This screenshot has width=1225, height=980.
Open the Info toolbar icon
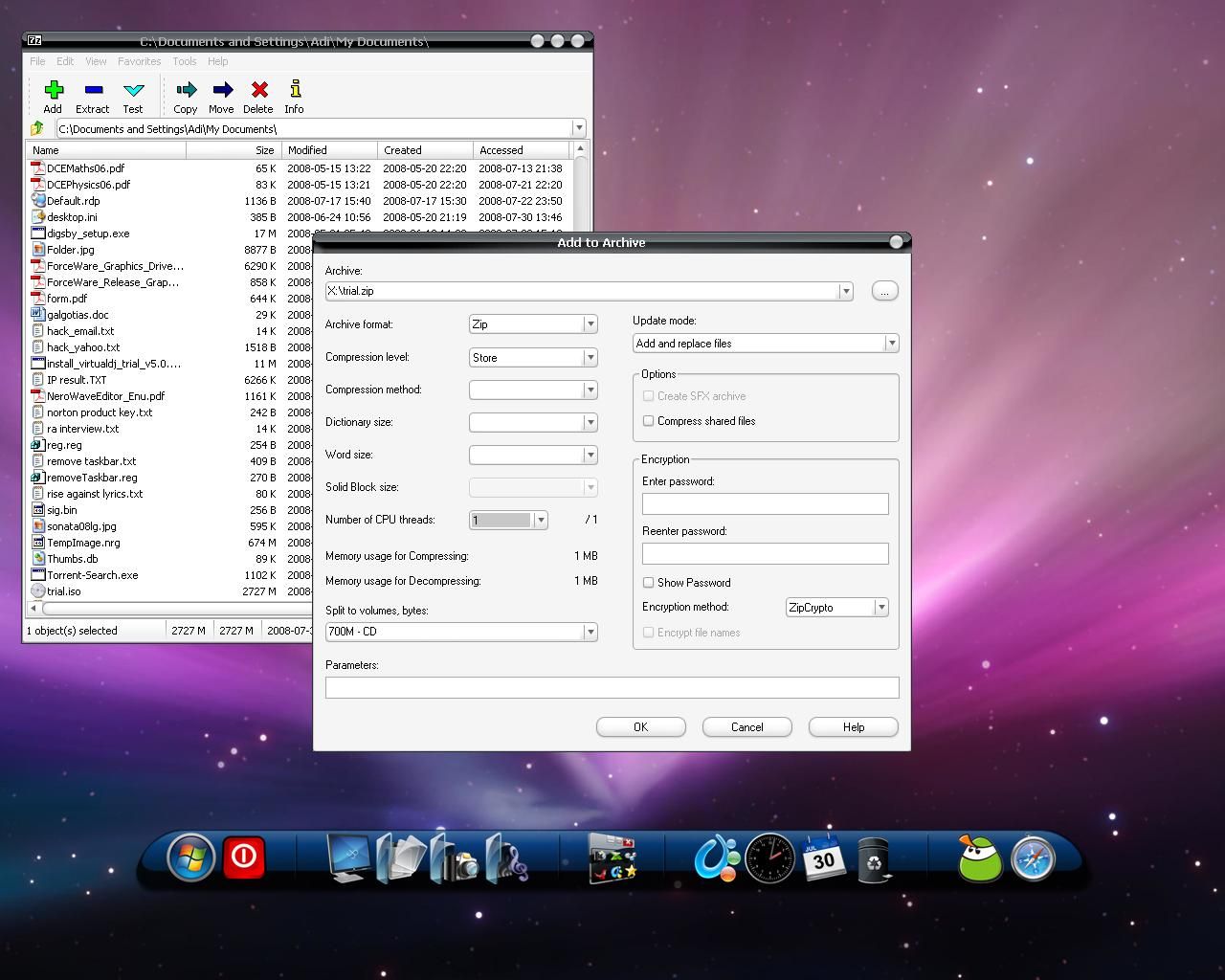pos(295,90)
